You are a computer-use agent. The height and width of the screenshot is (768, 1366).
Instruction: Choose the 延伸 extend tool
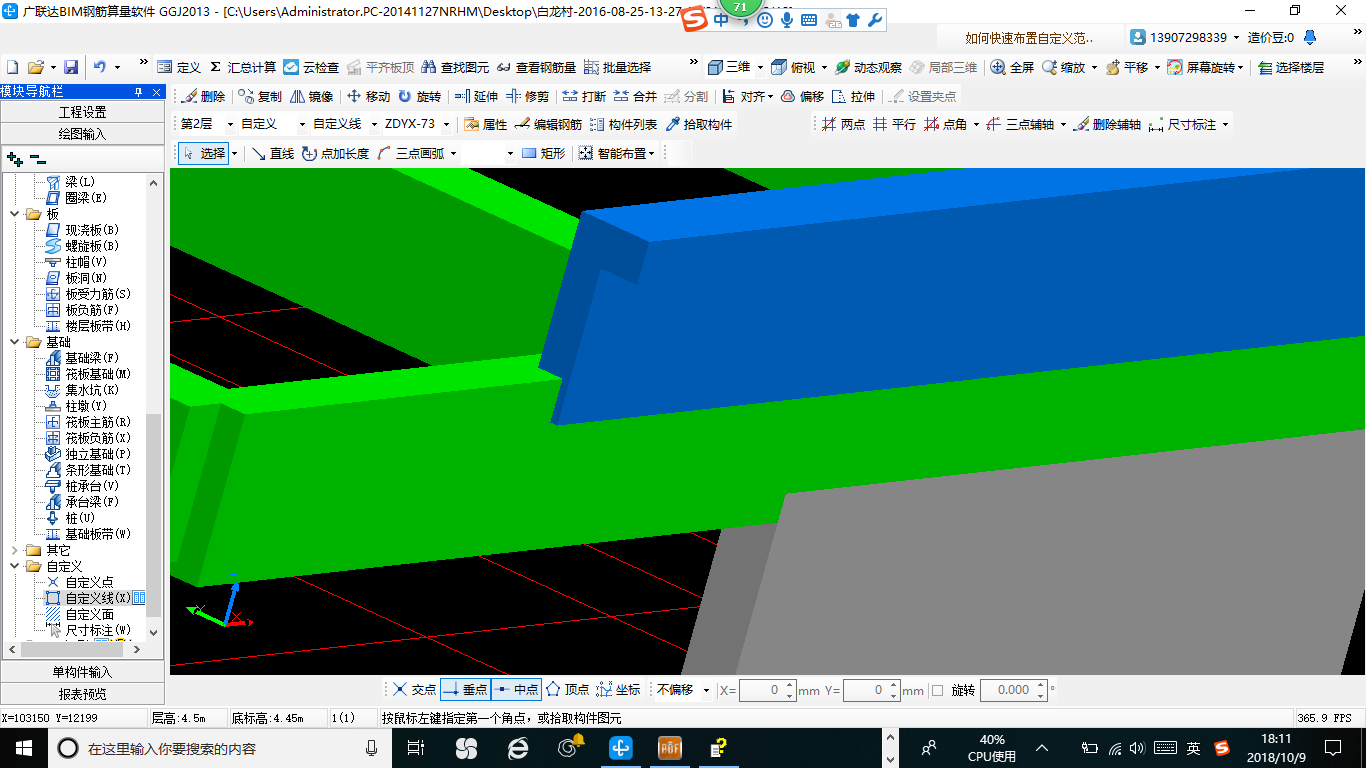tap(476, 96)
